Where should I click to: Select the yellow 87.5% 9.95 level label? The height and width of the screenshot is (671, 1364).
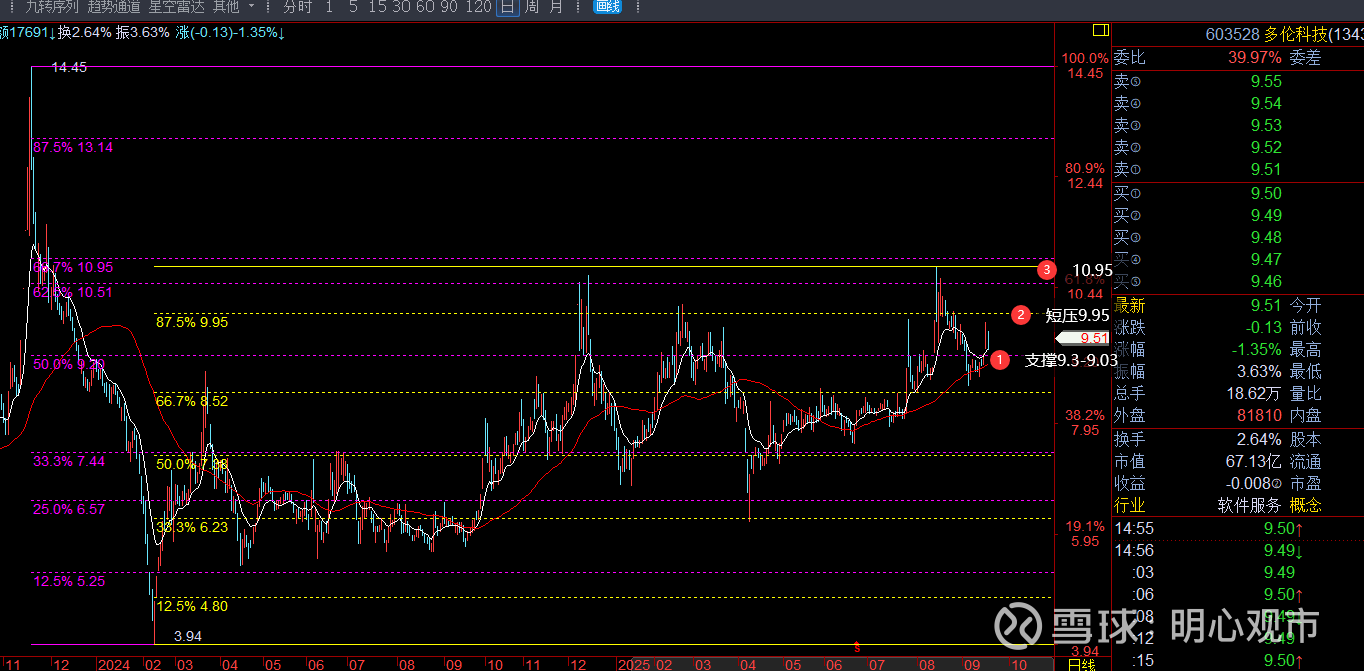(192, 322)
